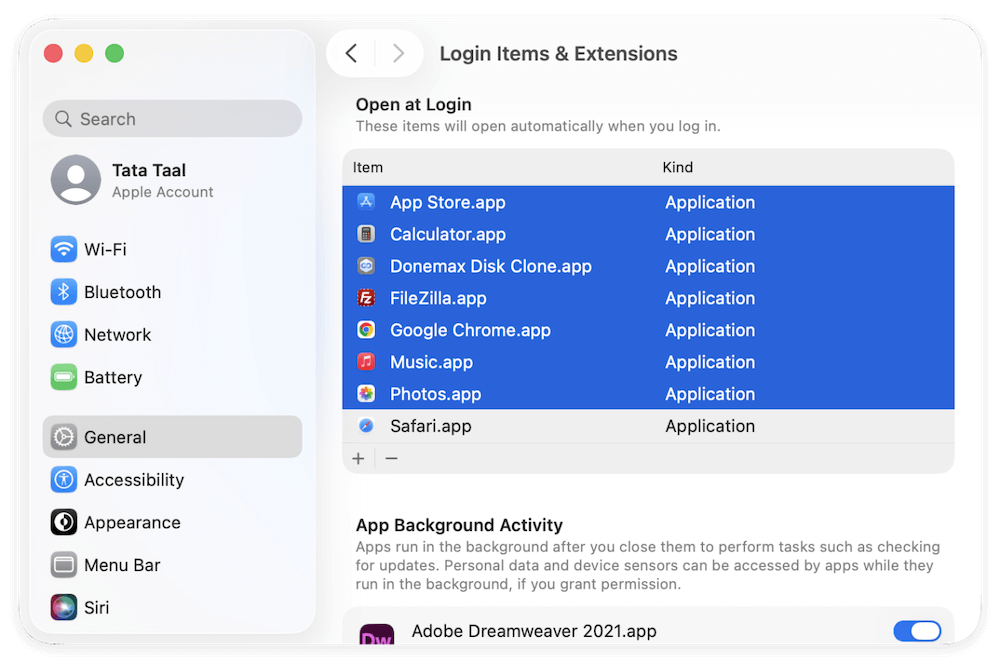Disable background activity for Adobe Dreamweaver 2021
Viewport: 1000px width, 663px height.
(917, 631)
